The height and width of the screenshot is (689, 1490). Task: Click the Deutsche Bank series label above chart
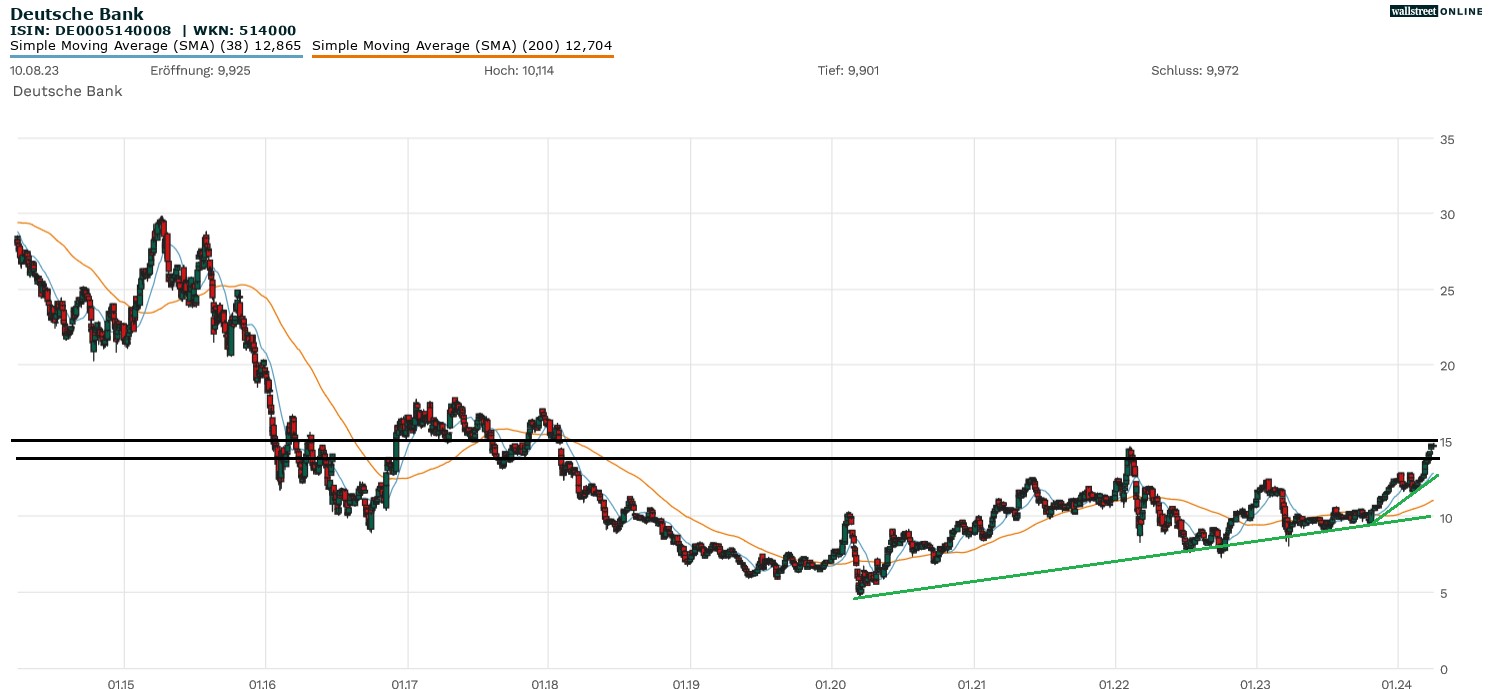click(67, 91)
